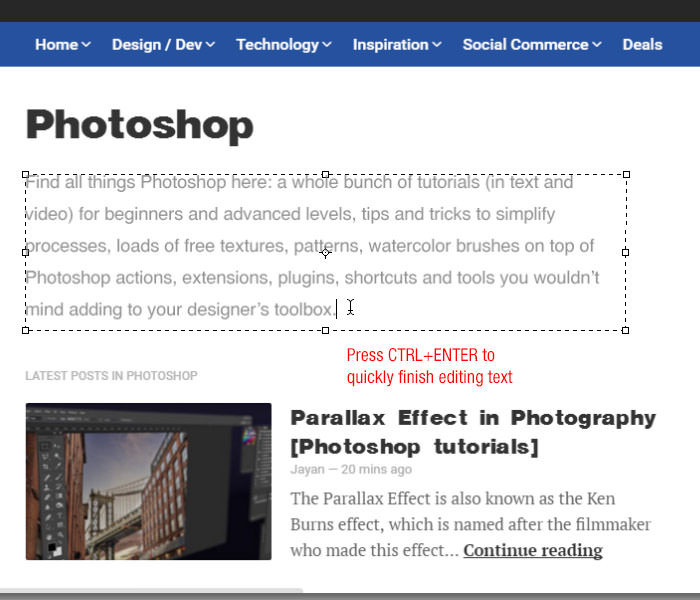
Task: Click the center reference point of text box
Action: coord(325,253)
